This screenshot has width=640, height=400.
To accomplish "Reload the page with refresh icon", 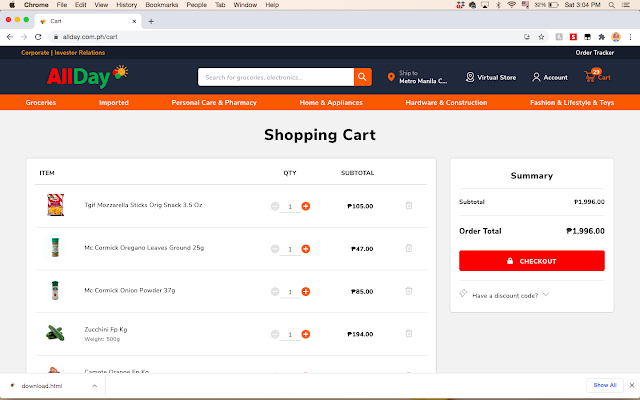I will click(38, 37).
